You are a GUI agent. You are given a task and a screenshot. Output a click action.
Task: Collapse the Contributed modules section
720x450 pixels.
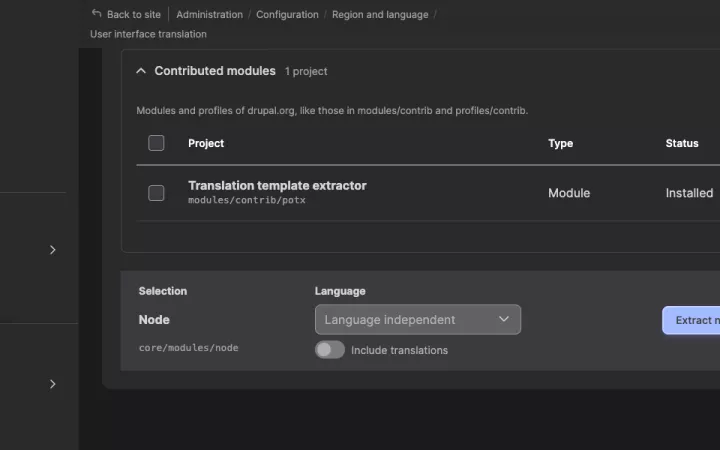click(x=141, y=71)
